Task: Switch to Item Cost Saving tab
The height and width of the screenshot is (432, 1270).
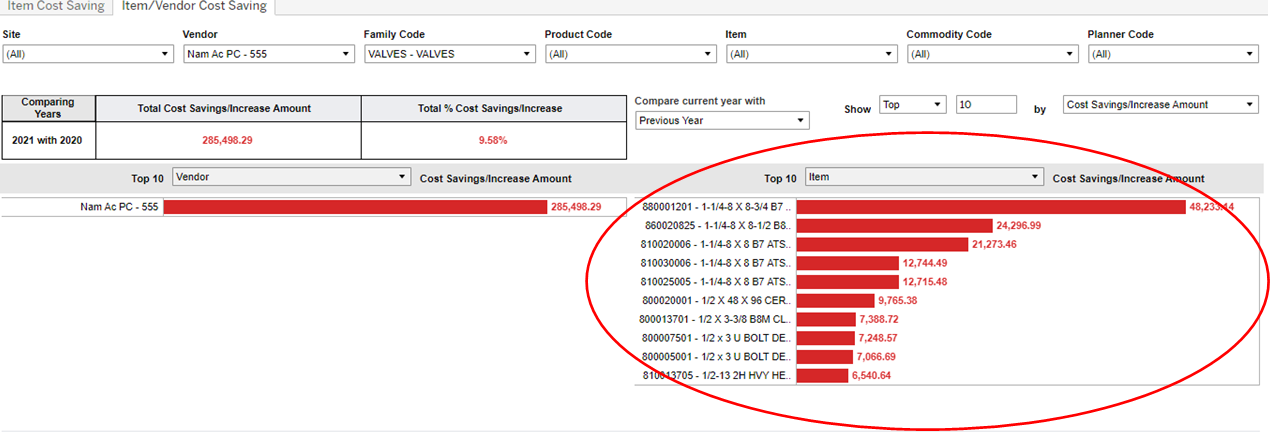Action: [x=54, y=7]
